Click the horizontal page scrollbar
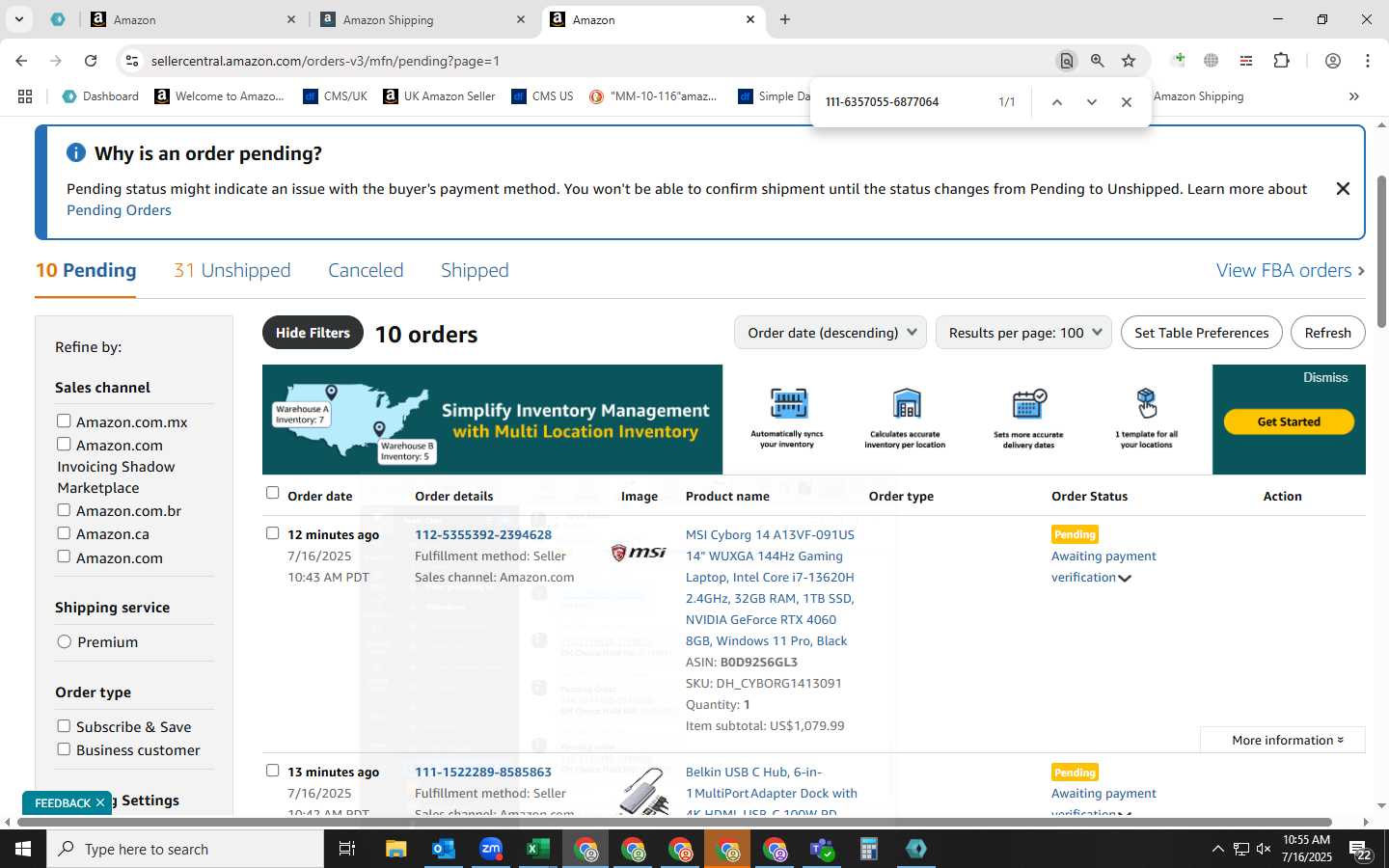The width and height of the screenshot is (1389, 868). click(675, 822)
